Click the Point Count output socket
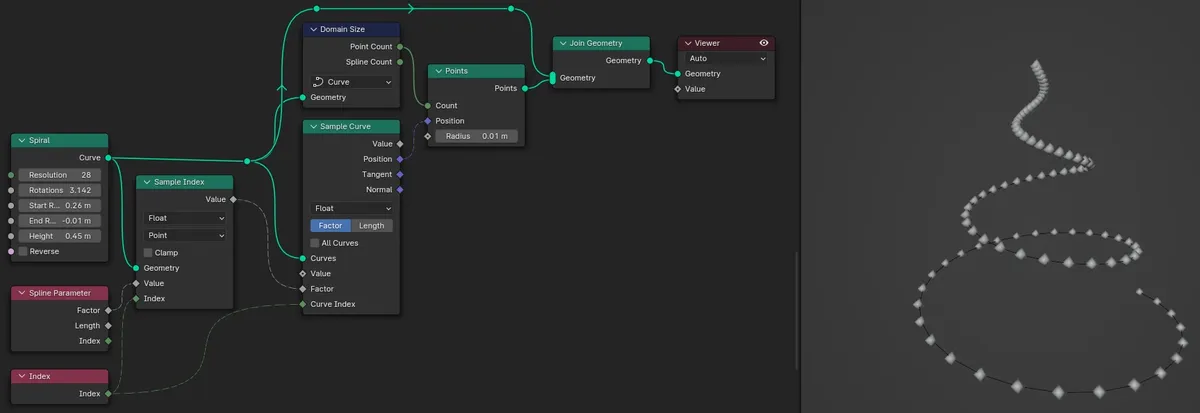This screenshot has width=1200, height=413. click(x=400, y=46)
